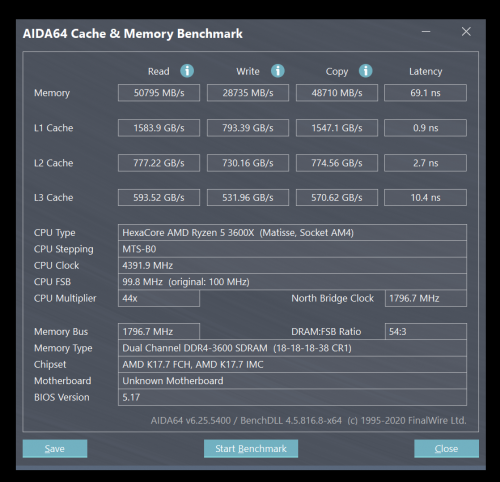Click the Memory Latency 69.1 ns field
Image resolution: width=500 pixels, height=482 pixels.
[x=425, y=93]
